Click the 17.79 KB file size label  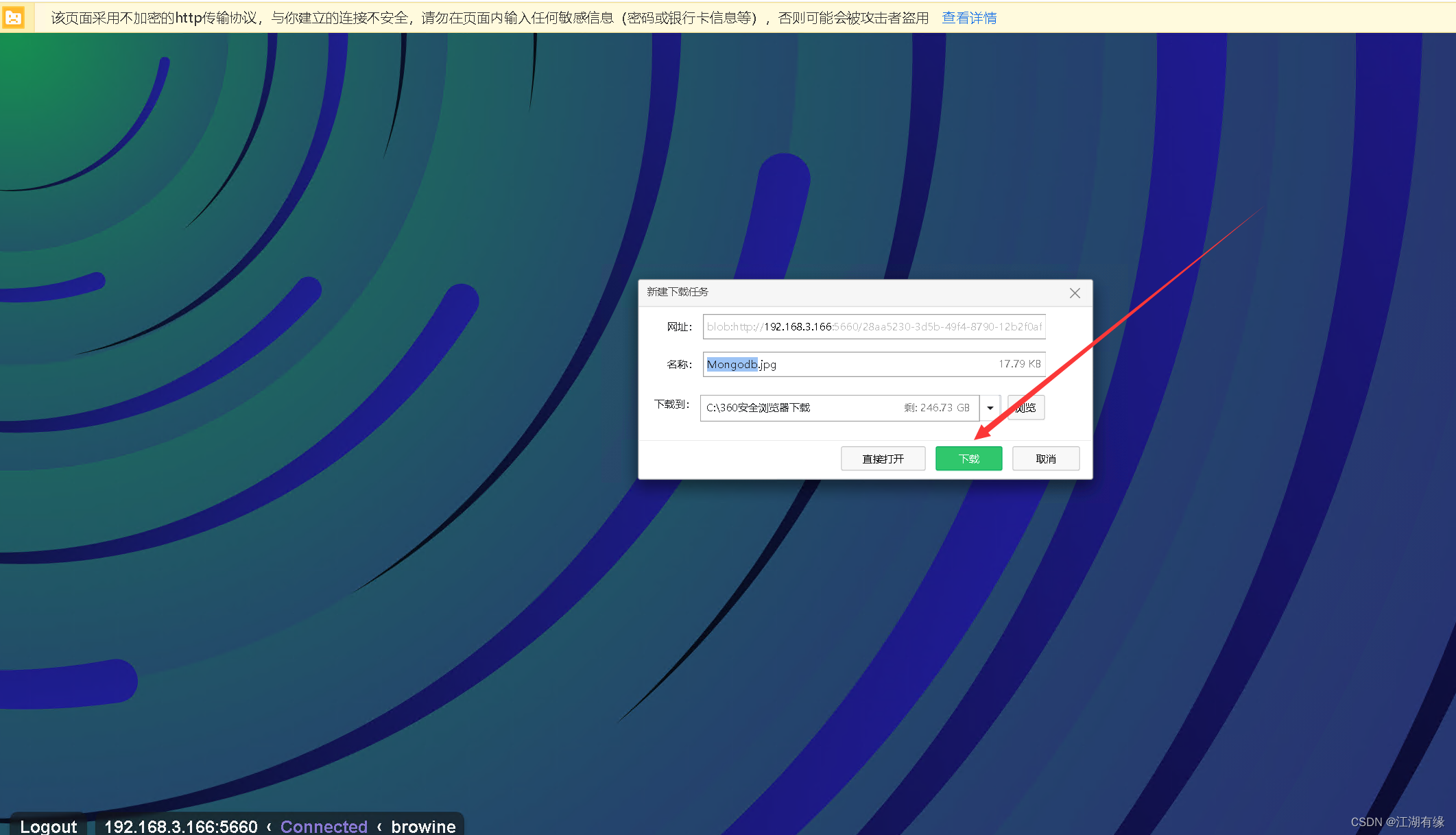(x=1019, y=364)
